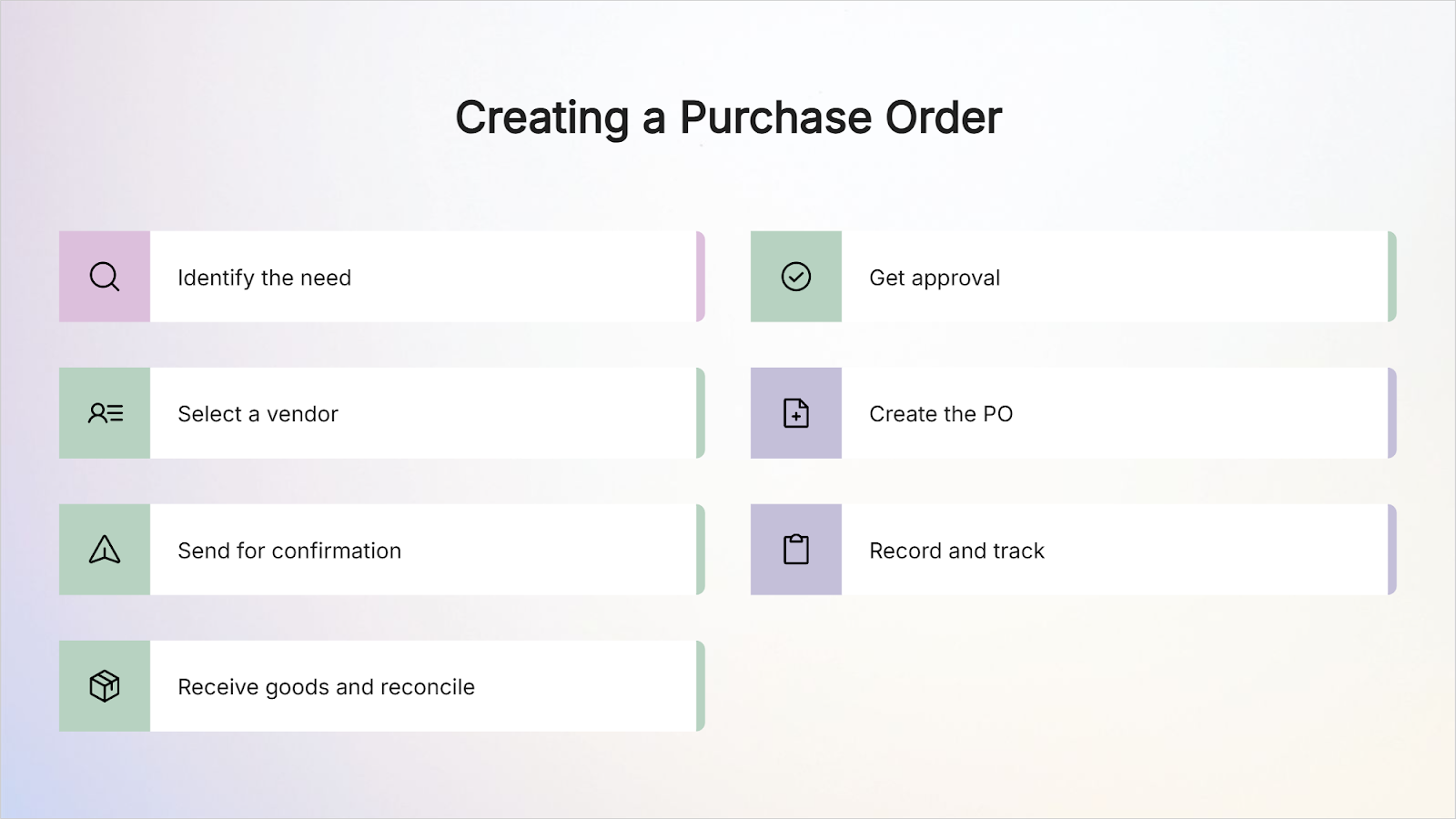Click green accent bar of Get approval card
1456x819 pixels.
[x=1392, y=277]
